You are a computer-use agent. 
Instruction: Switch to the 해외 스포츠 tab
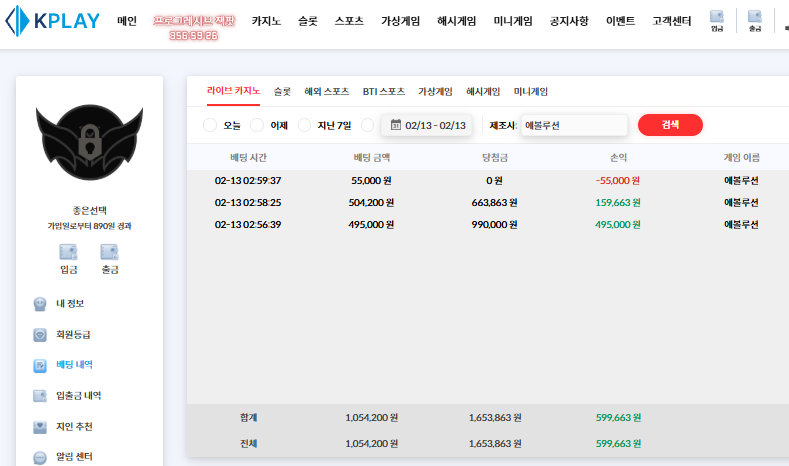click(x=327, y=91)
